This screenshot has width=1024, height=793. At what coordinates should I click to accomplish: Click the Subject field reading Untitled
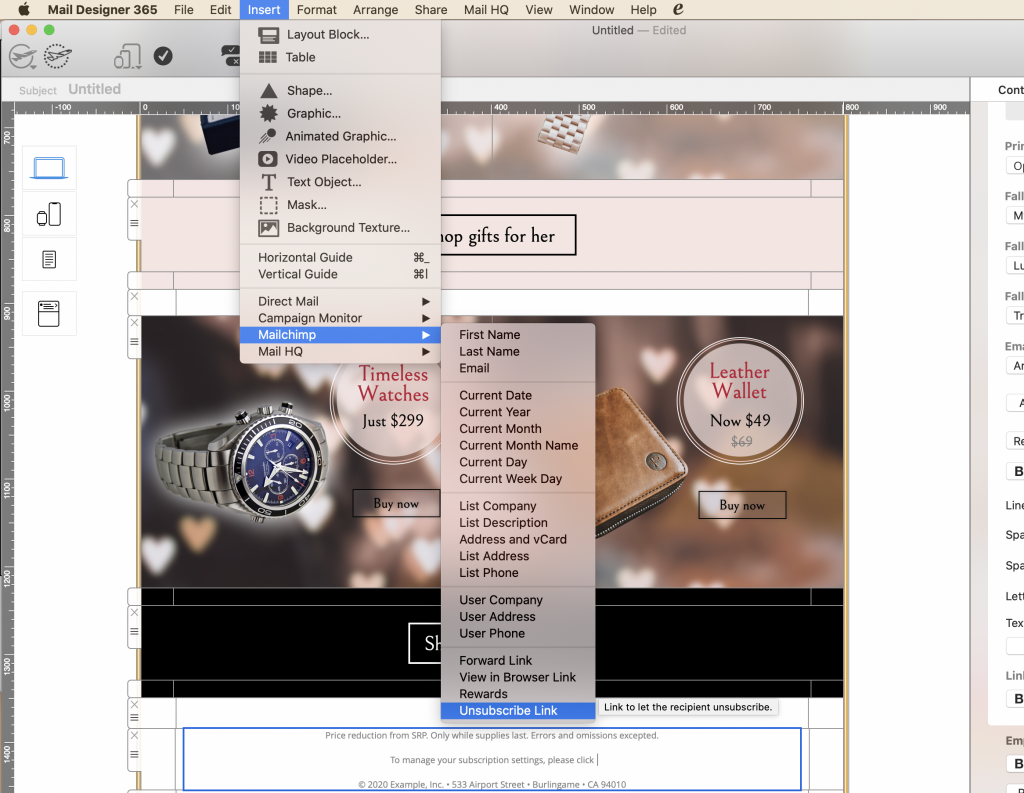95,89
